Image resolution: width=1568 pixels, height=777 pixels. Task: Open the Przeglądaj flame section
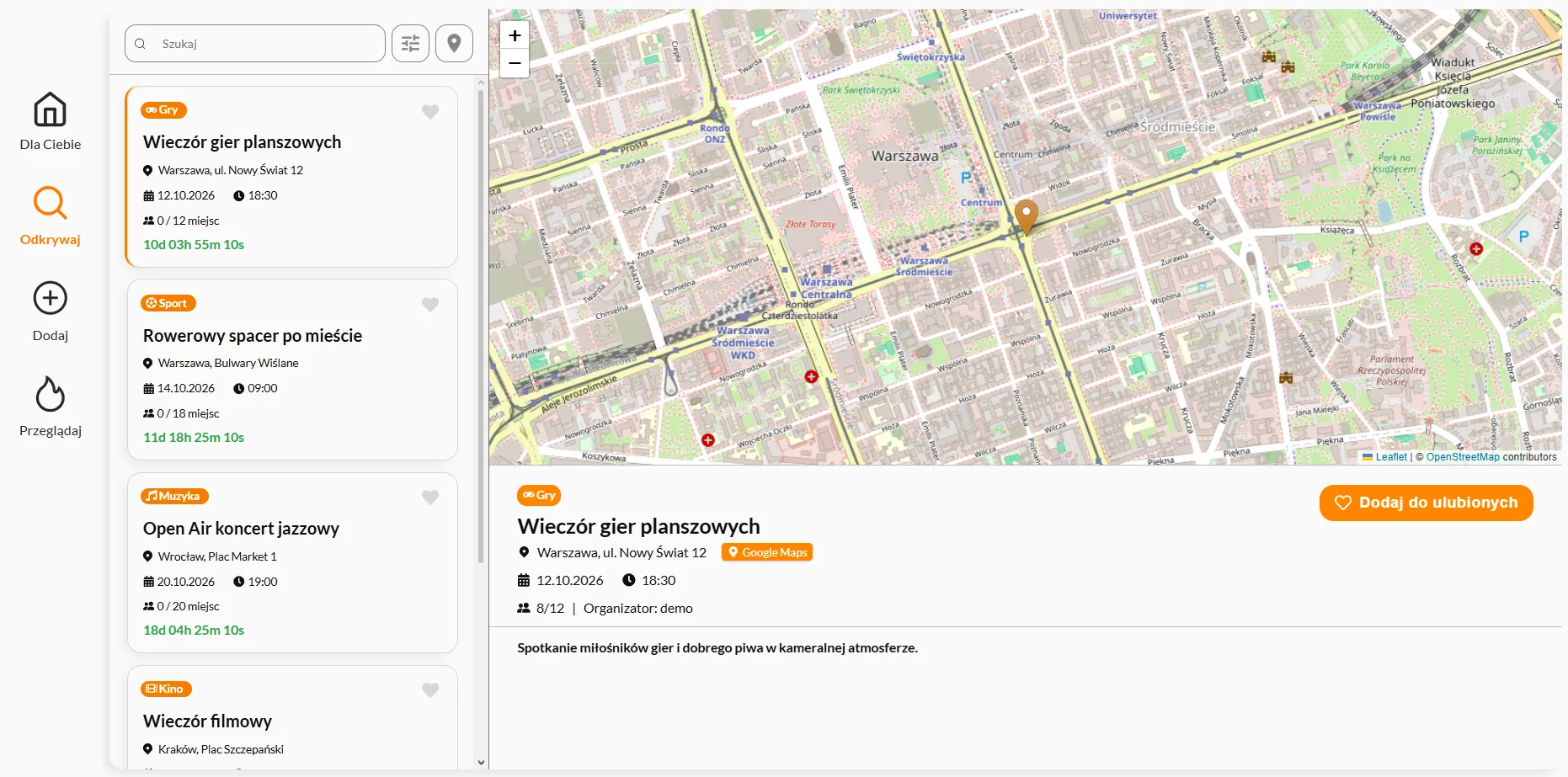(x=50, y=407)
